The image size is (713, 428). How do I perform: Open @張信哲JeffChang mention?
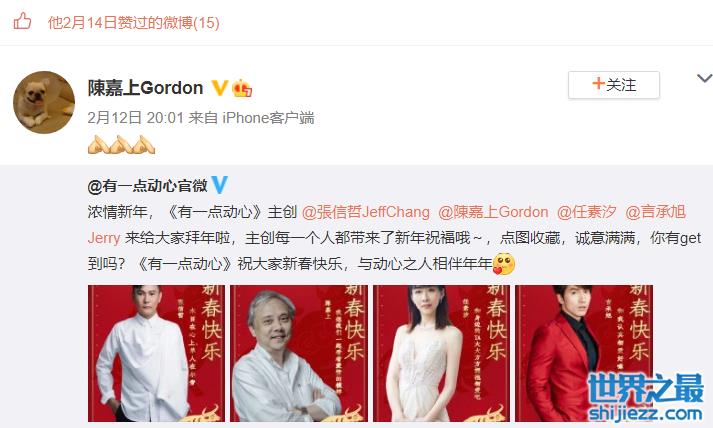pos(366,212)
